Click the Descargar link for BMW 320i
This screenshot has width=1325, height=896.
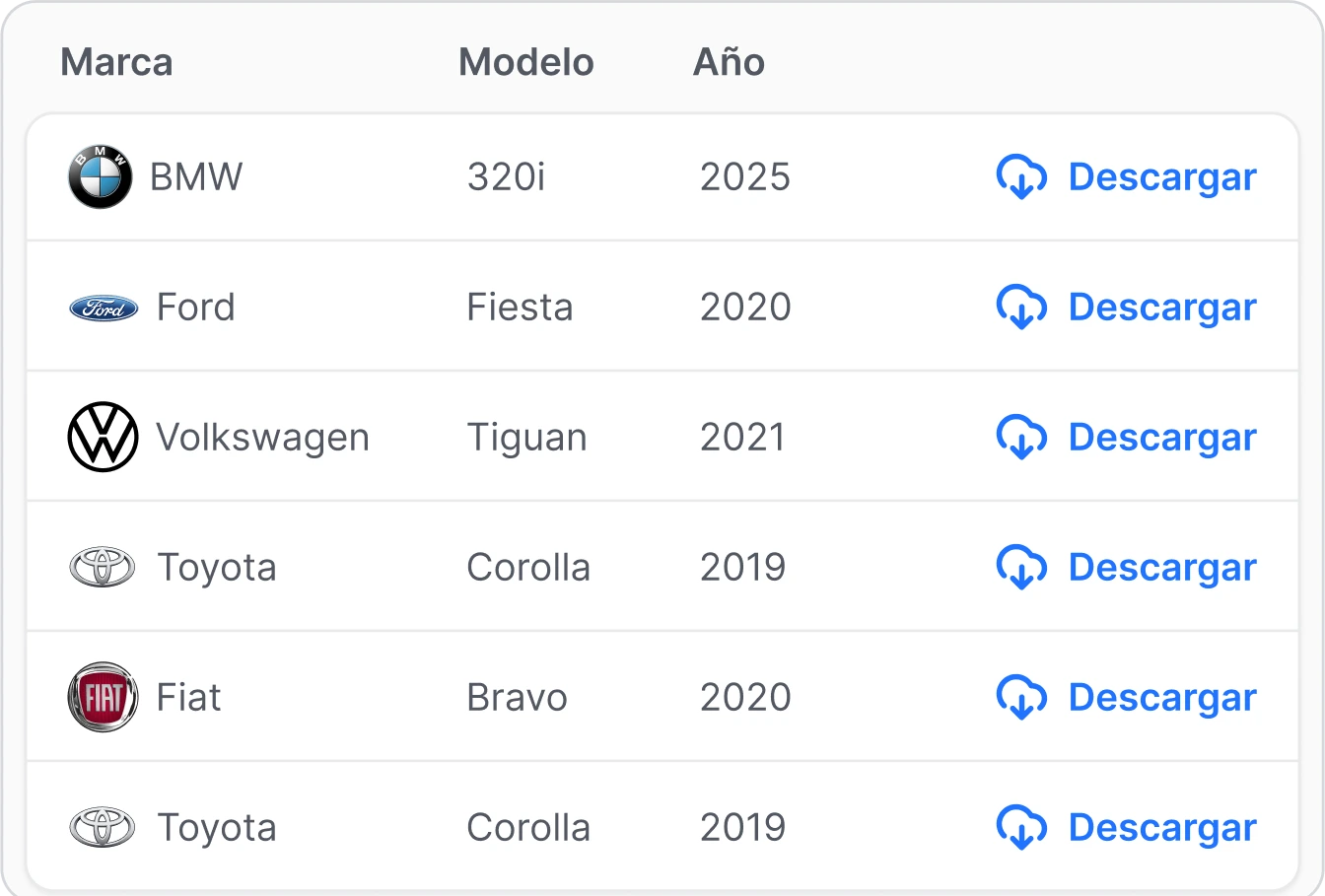click(x=1162, y=177)
